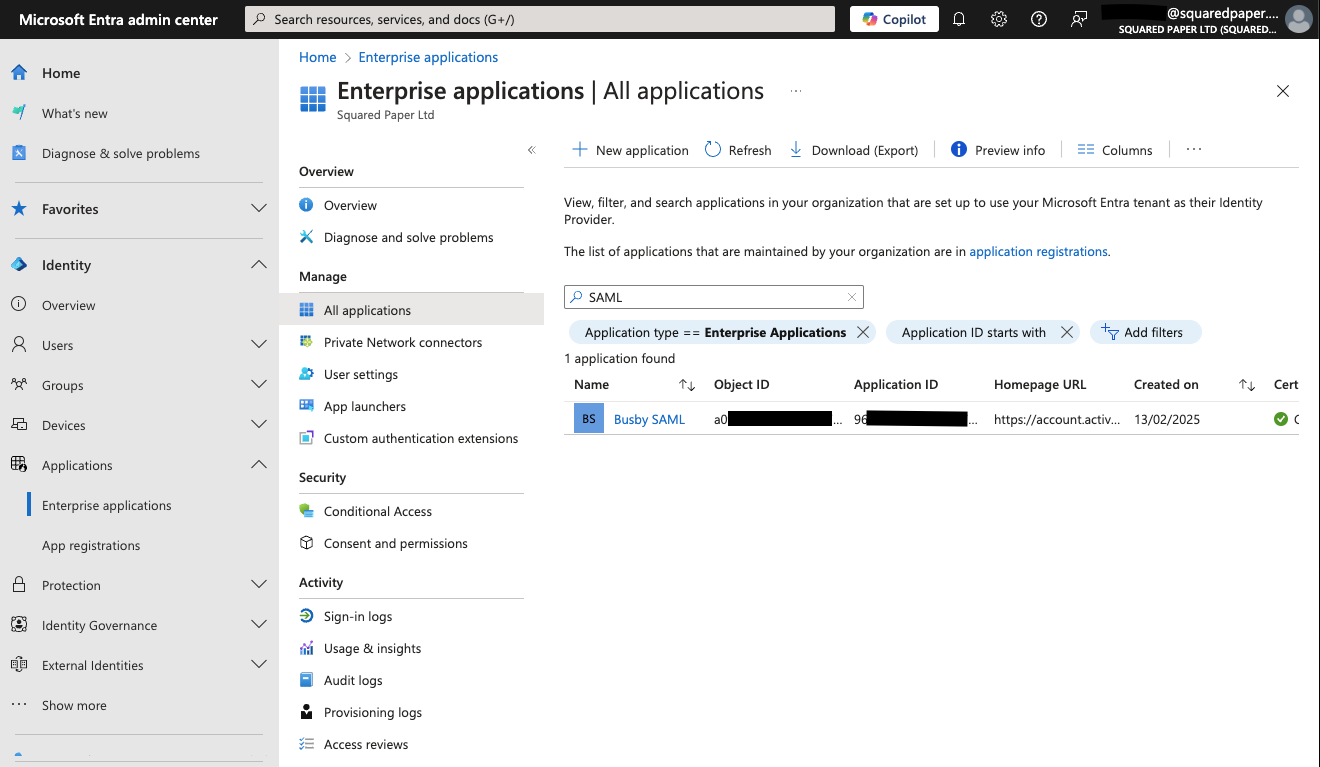The width and height of the screenshot is (1320, 767).
Task: Collapse the Applications section chevron
Action: click(x=258, y=465)
